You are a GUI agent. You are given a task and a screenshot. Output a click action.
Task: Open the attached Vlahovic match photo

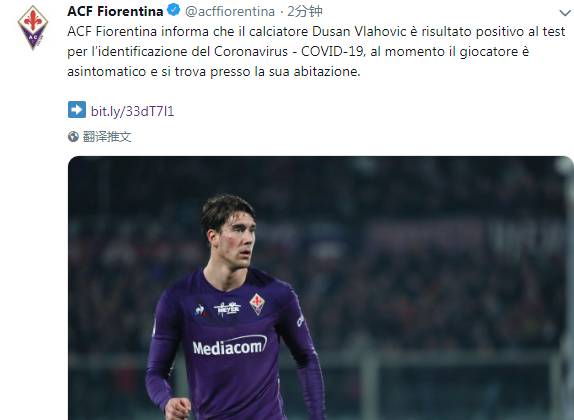tap(321, 288)
